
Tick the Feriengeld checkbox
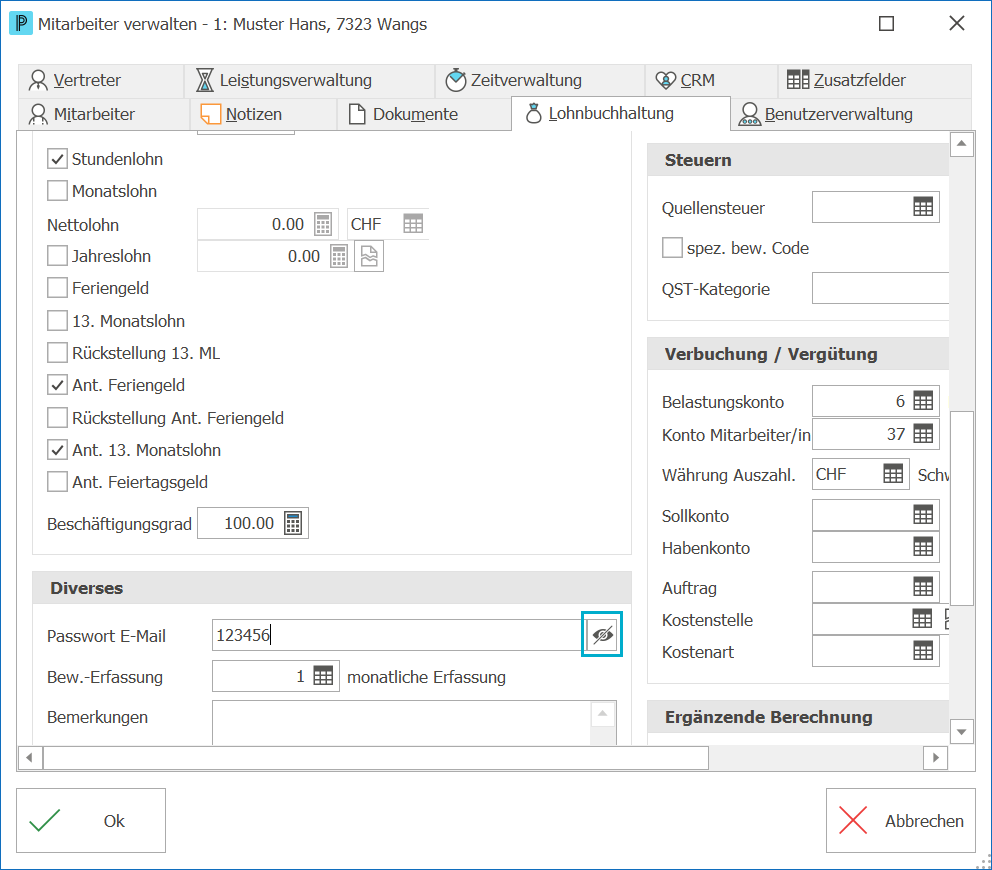click(x=58, y=288)
